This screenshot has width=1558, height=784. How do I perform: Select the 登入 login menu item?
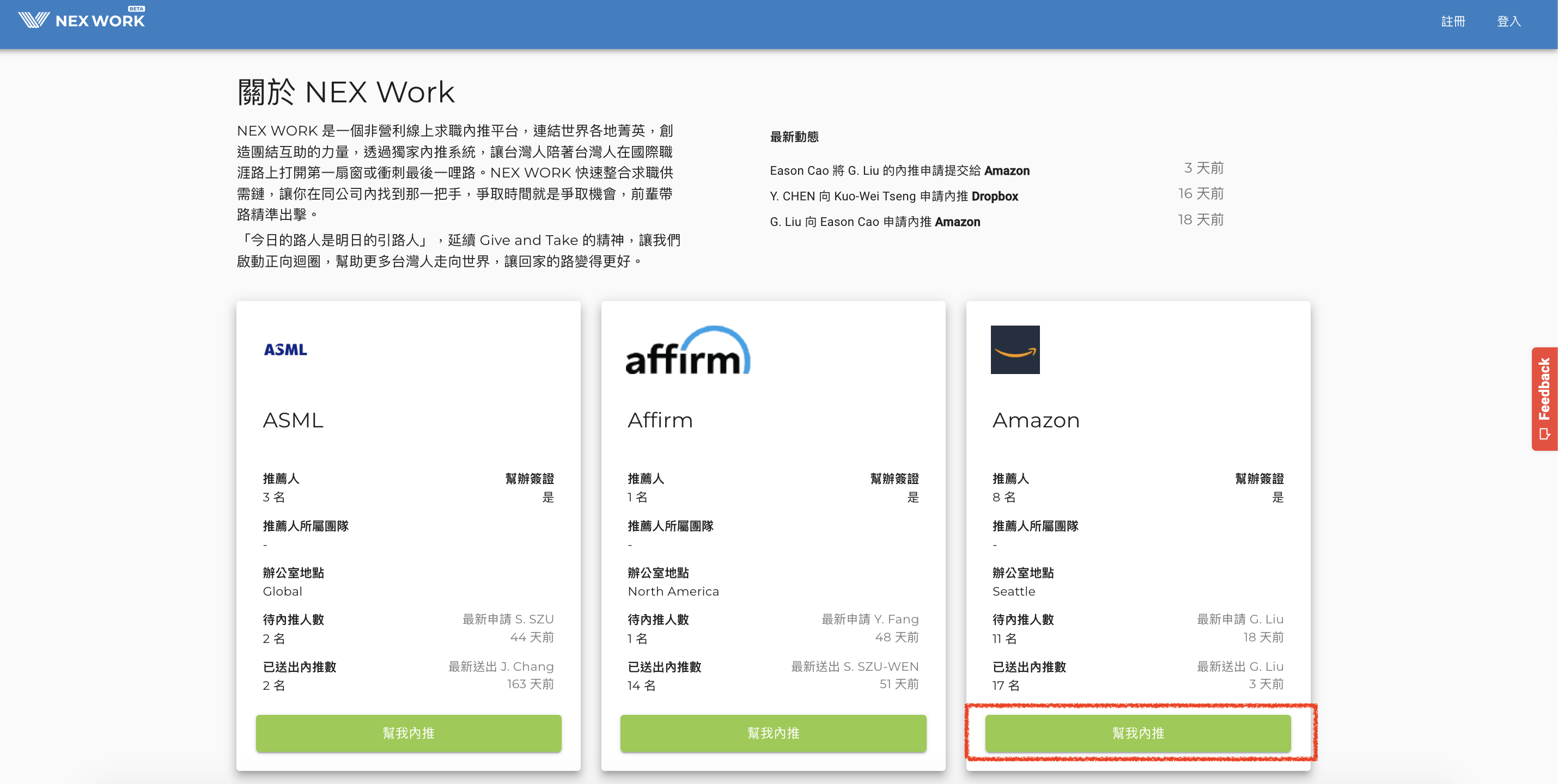click(x=1508, y=21)
